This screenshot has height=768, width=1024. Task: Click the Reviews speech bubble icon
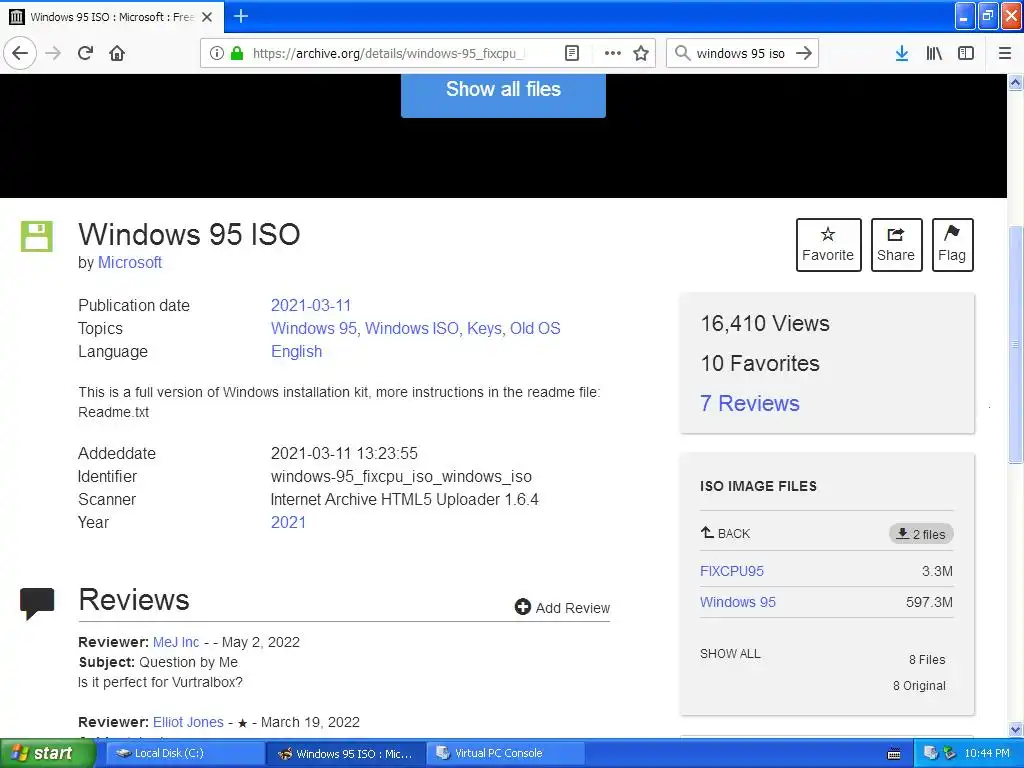click(x=37, y=603)
